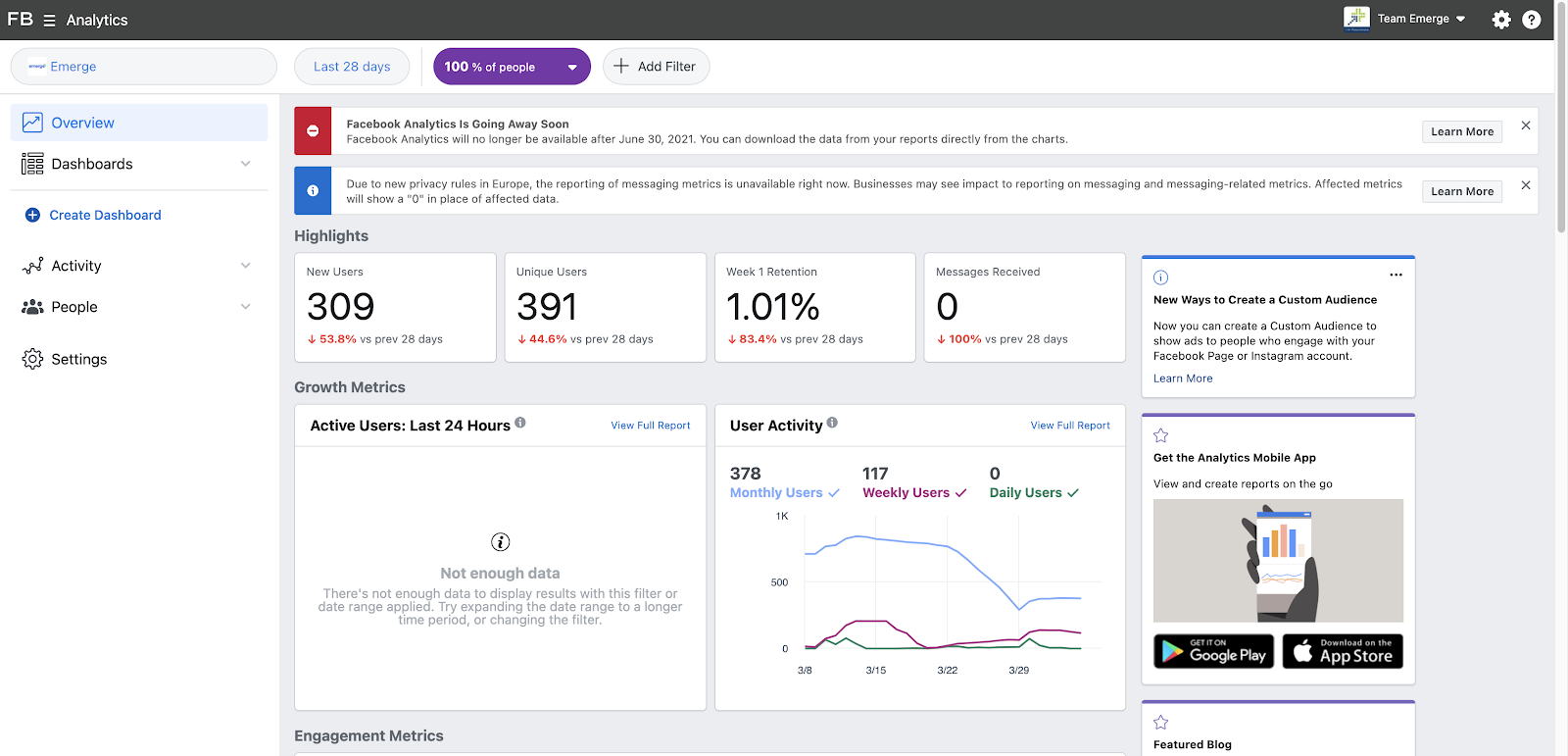This screenshot has width=1568, height=756.
Task: Expand the Activity section chevron
Action: (246, 266)
